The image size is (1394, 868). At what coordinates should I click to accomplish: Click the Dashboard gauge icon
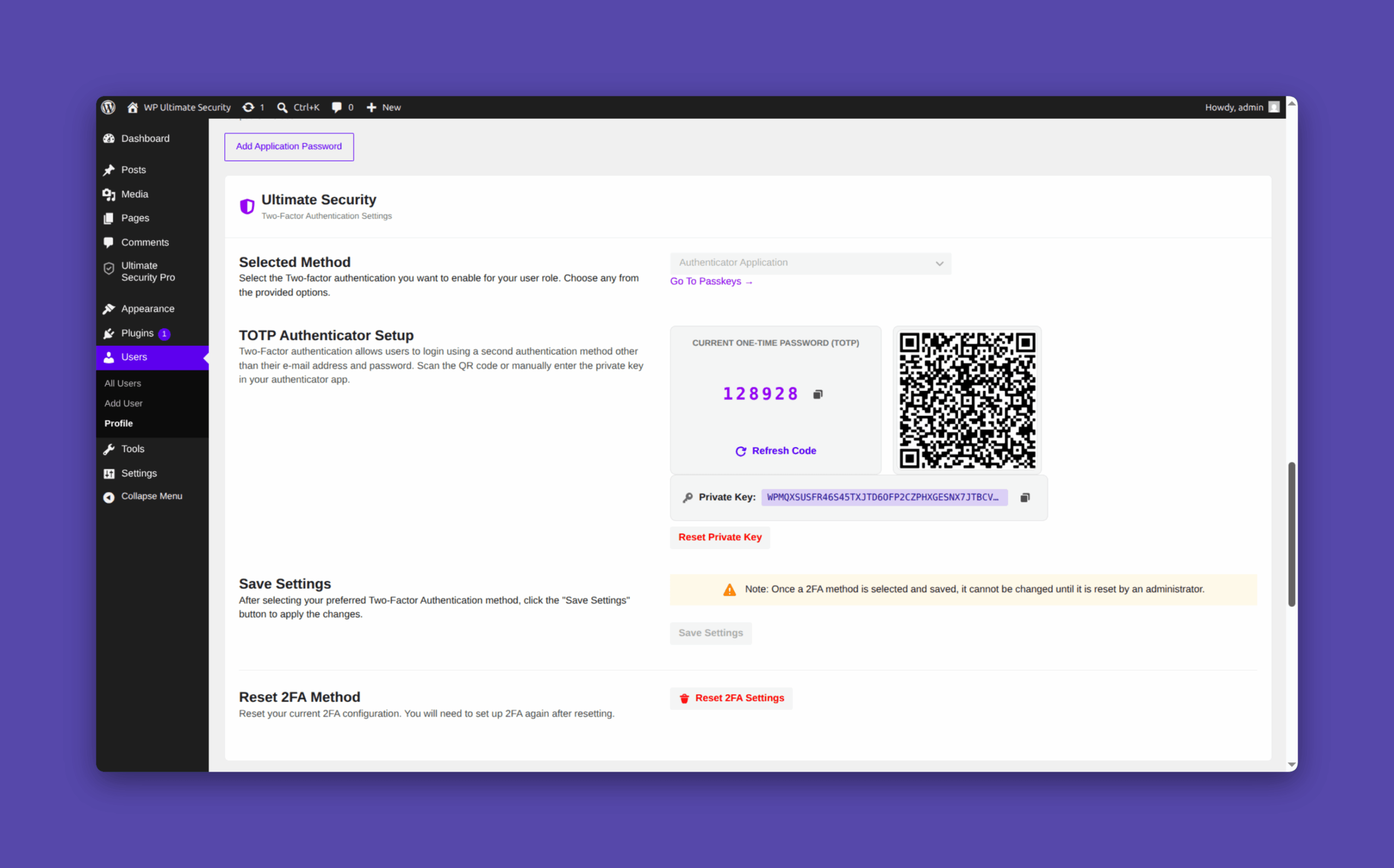[x=109, y=138]
